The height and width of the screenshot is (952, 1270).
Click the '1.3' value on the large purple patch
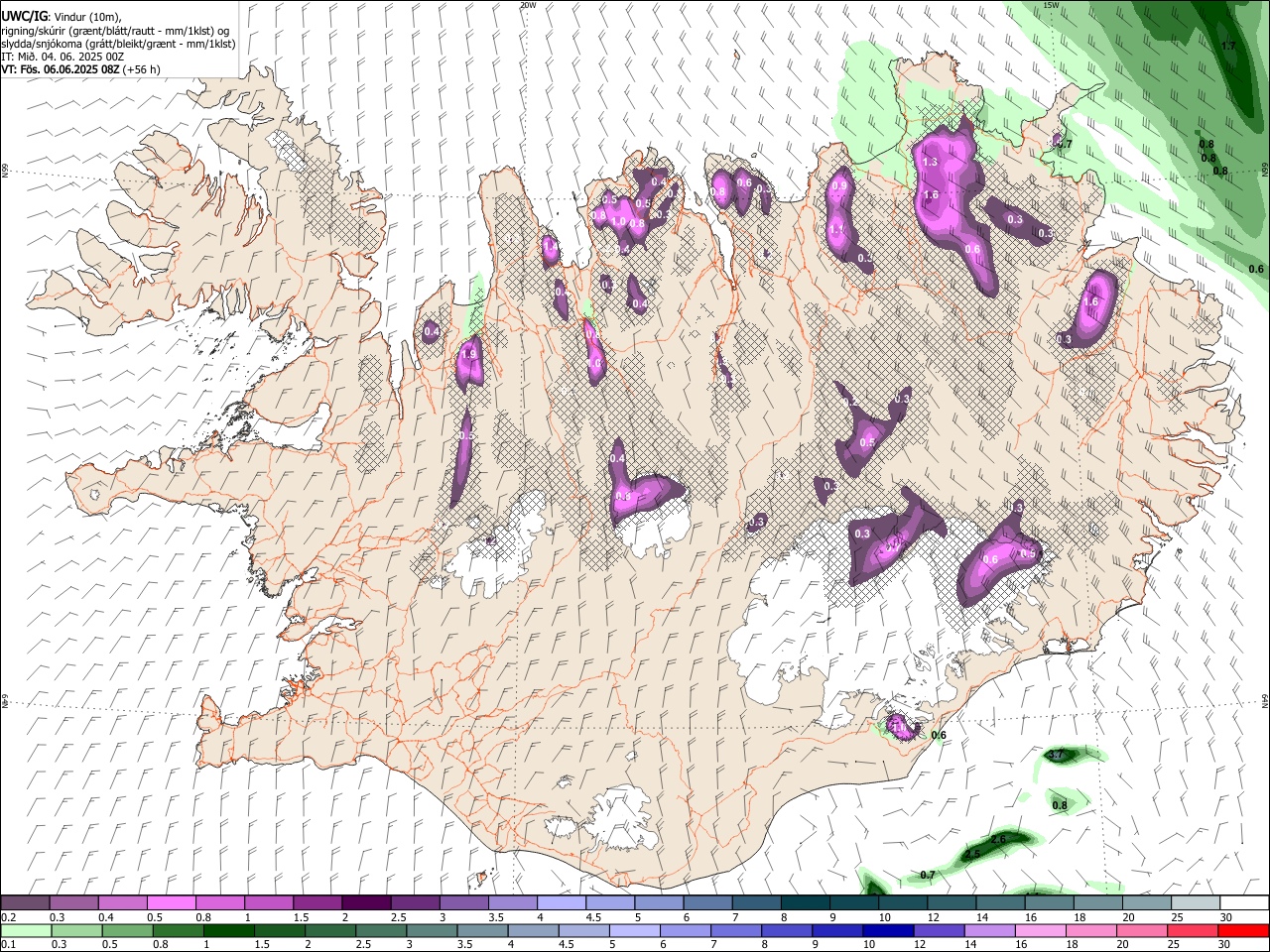coord(930,162)
